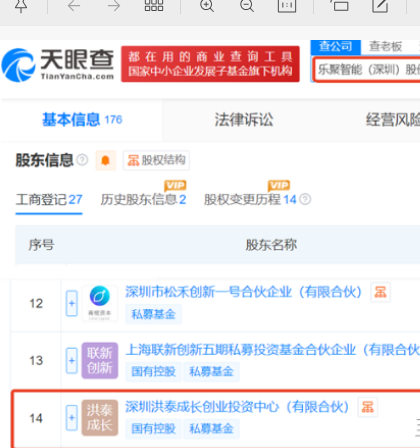Click the company search input field
This screenshot has width=420, height=448.
[366, 69]
